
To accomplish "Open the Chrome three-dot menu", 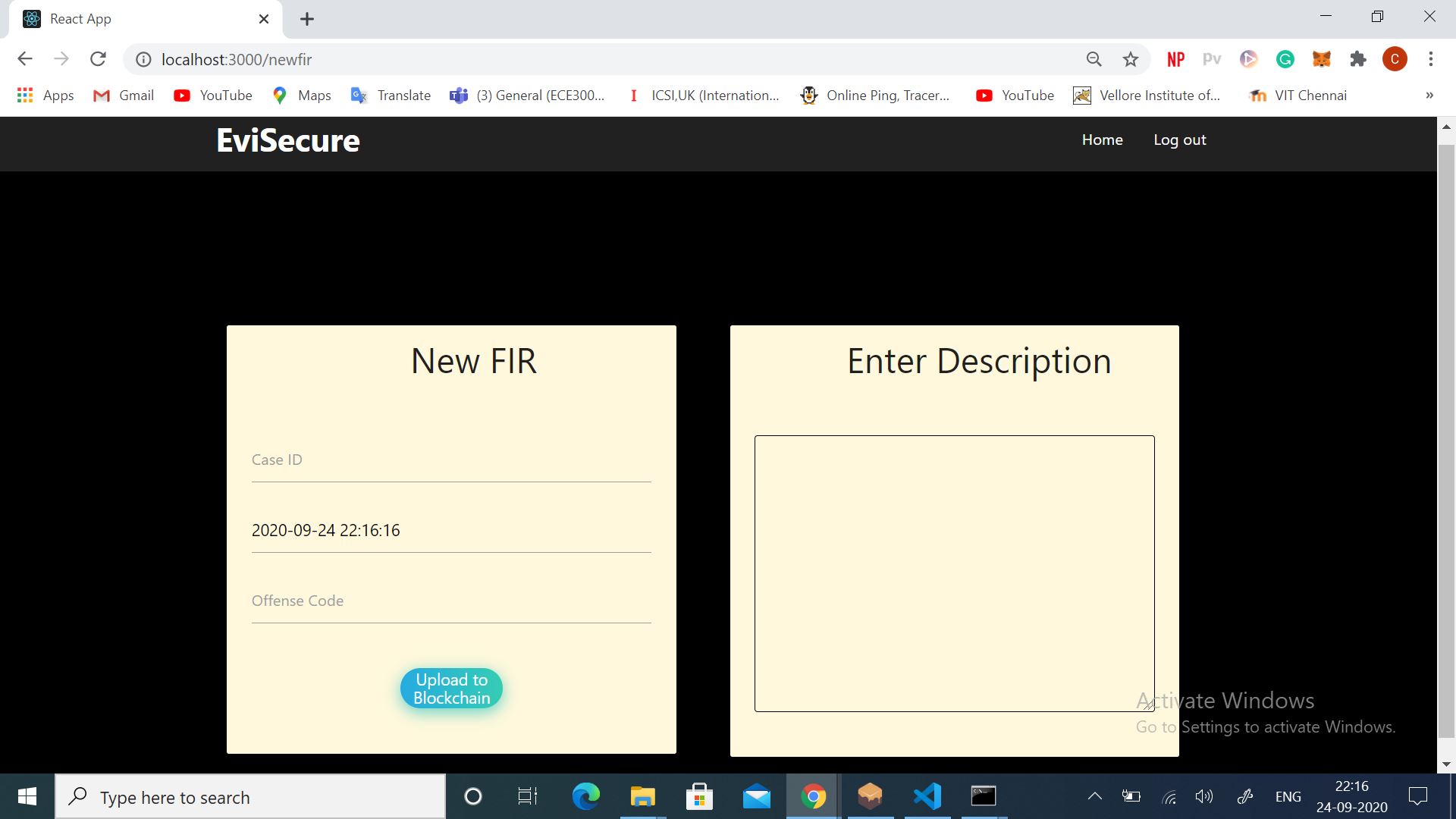I will coord(1431,59).
